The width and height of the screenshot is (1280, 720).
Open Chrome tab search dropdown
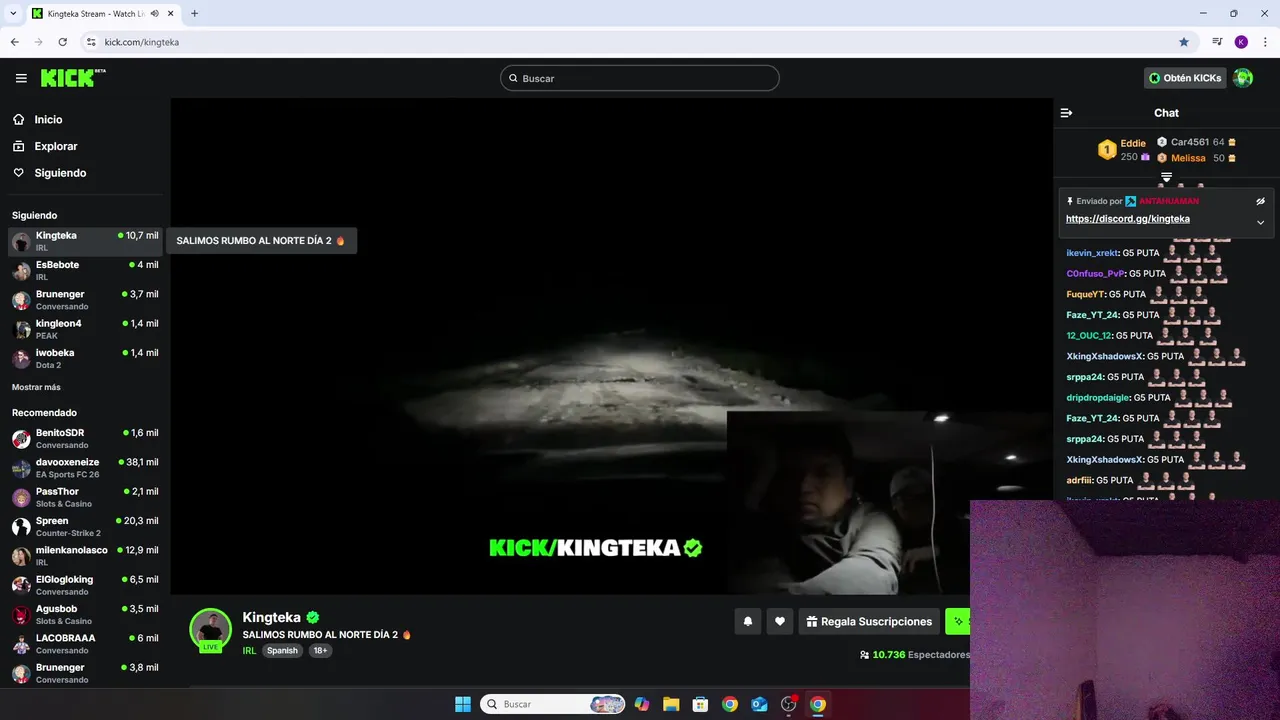(x=13, y=14)
